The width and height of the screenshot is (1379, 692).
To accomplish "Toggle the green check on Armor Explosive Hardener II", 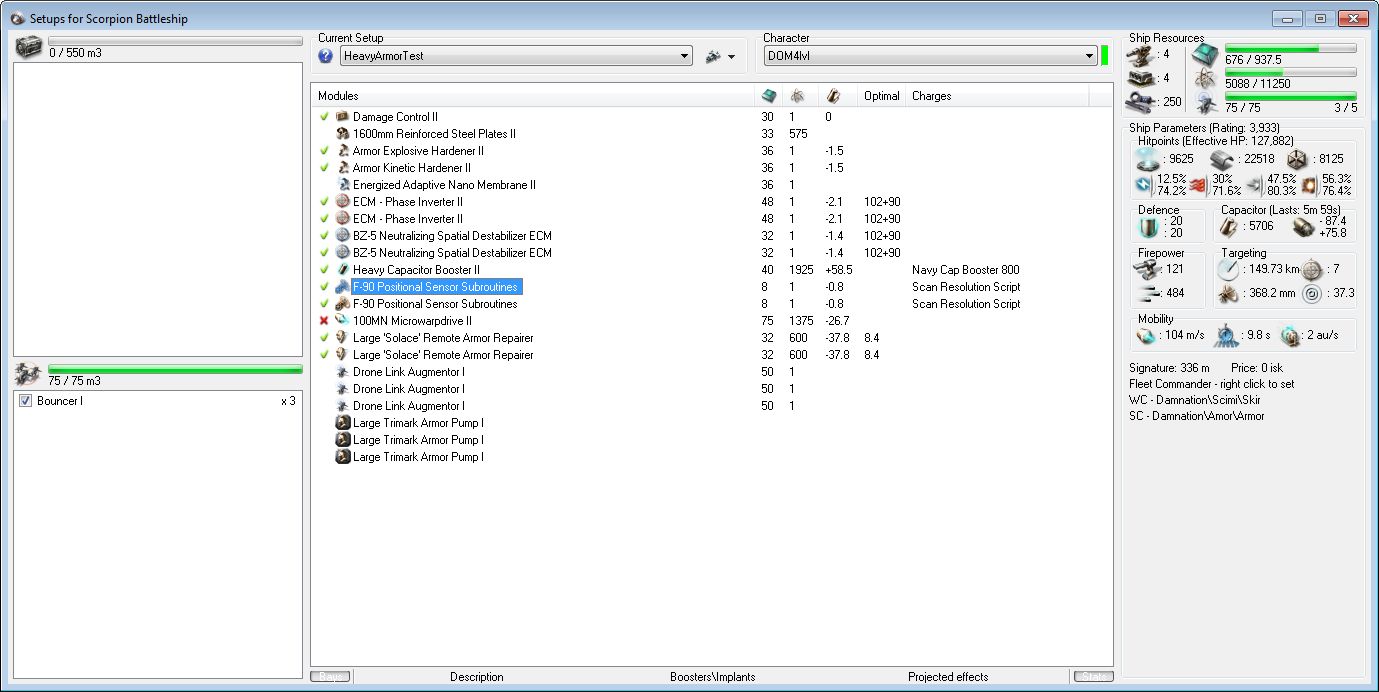I will [x=324, y=151].
